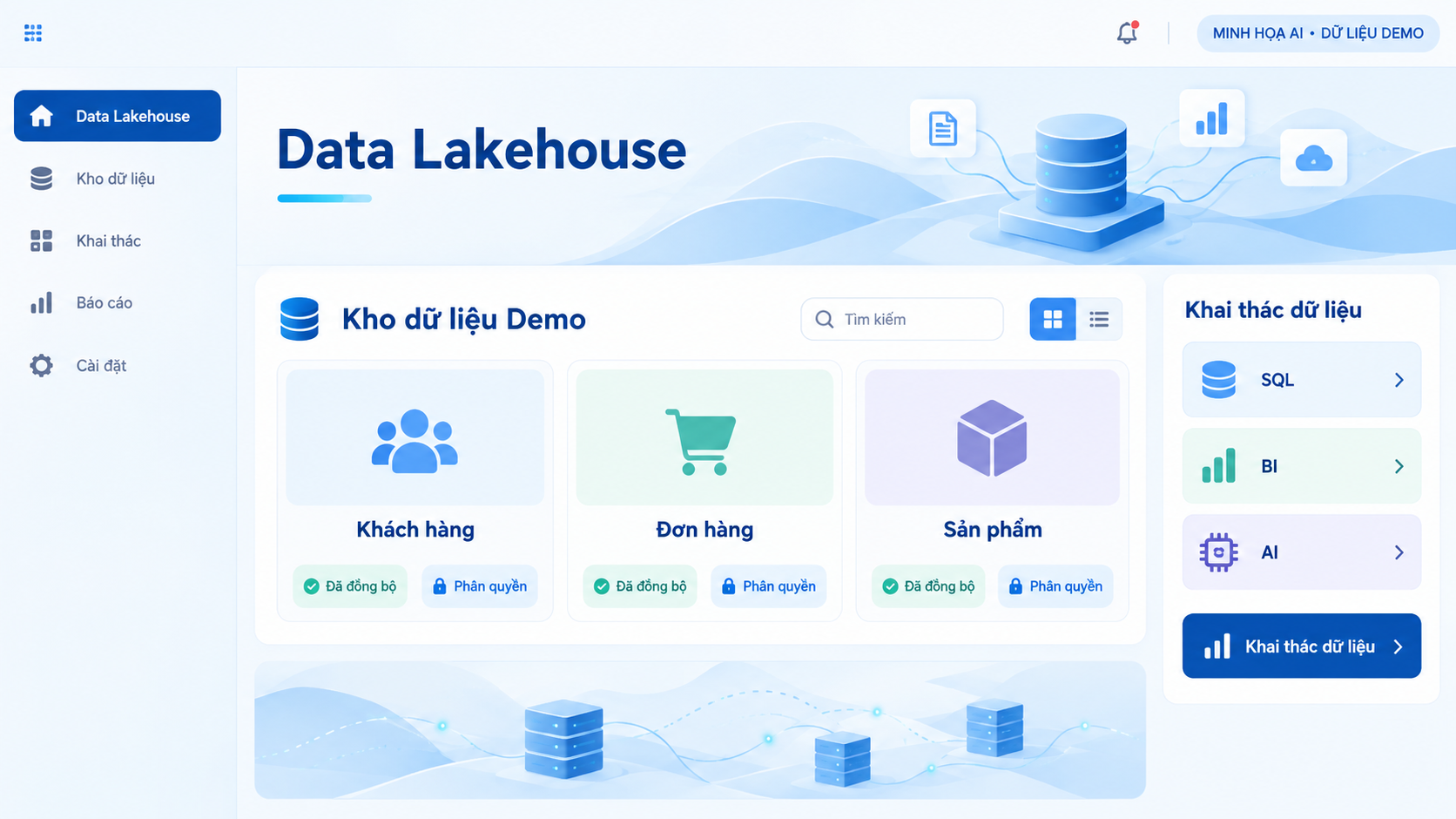Go to Khai thác in sidebar

tap(118, 240)
